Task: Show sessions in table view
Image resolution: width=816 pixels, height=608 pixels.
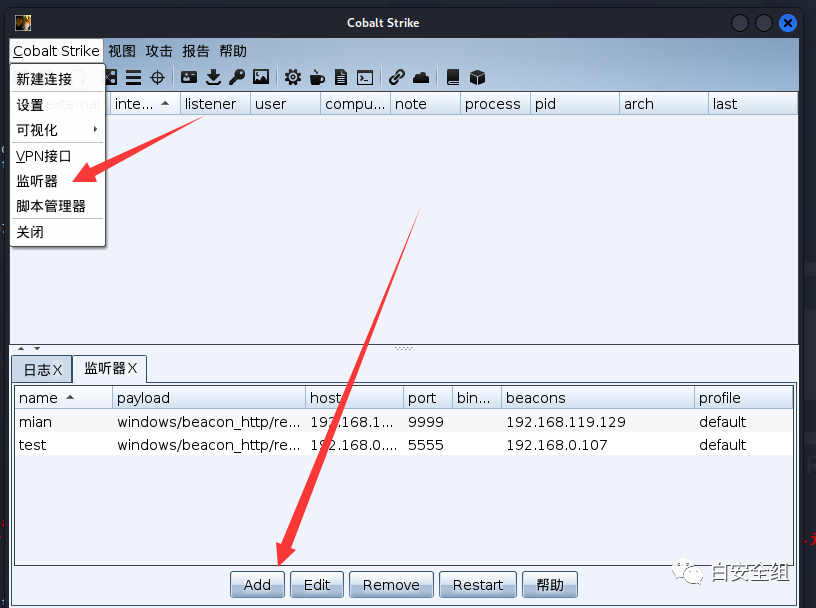Action: 133,78
